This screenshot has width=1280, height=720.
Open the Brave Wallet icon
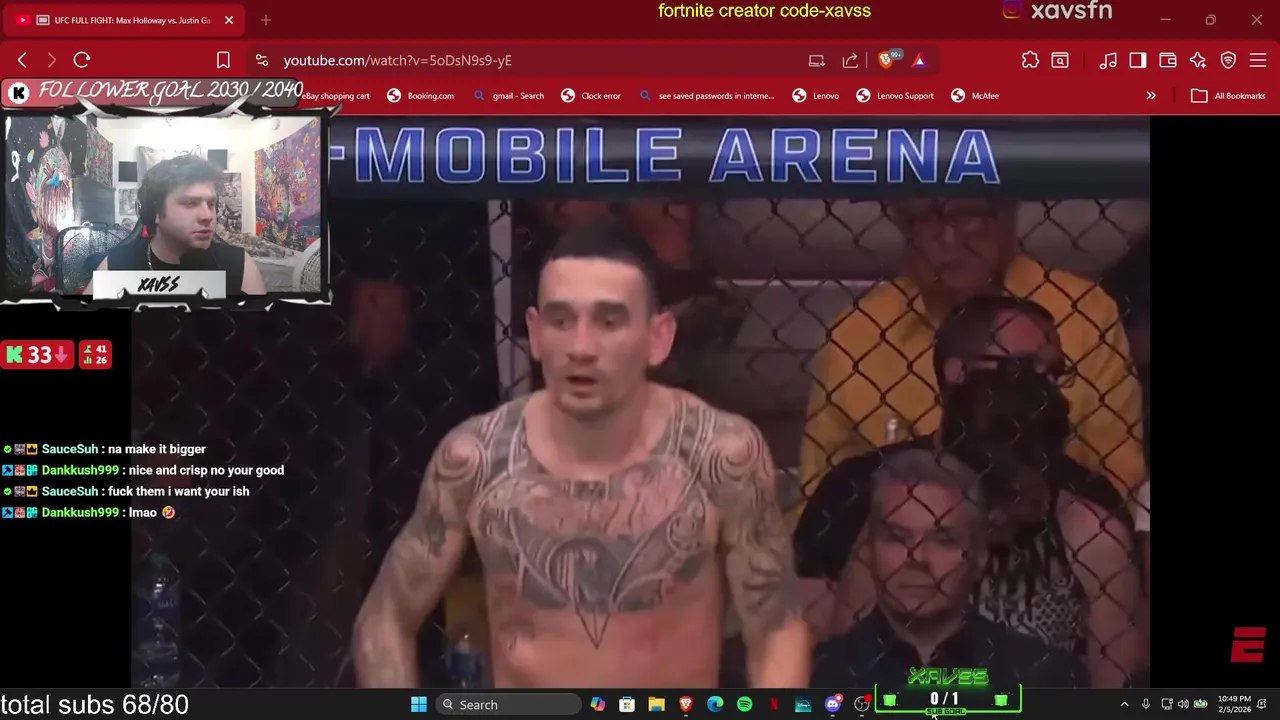coord(1168,60)
